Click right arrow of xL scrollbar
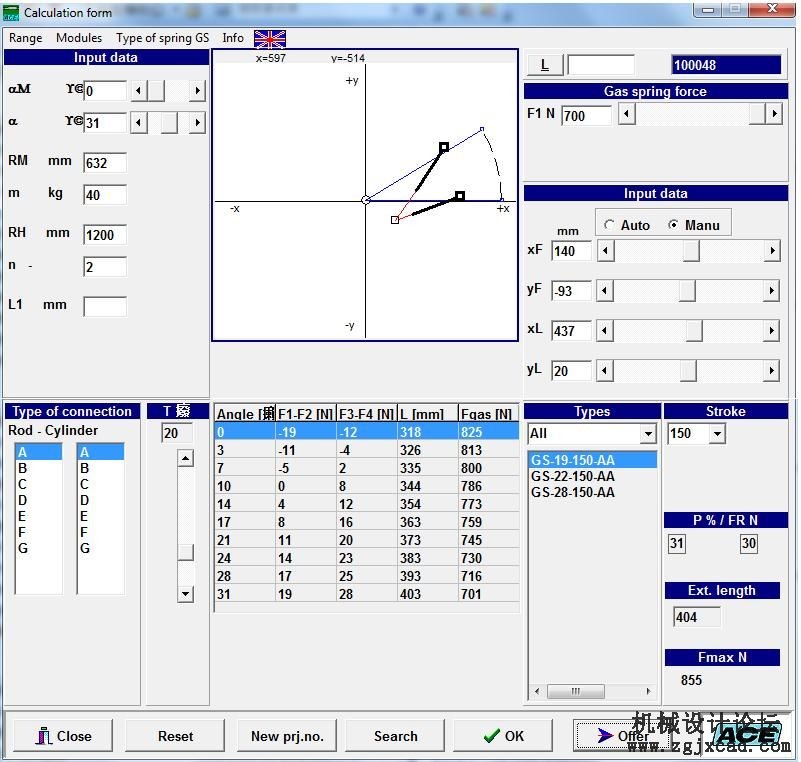 pos(772,331)
